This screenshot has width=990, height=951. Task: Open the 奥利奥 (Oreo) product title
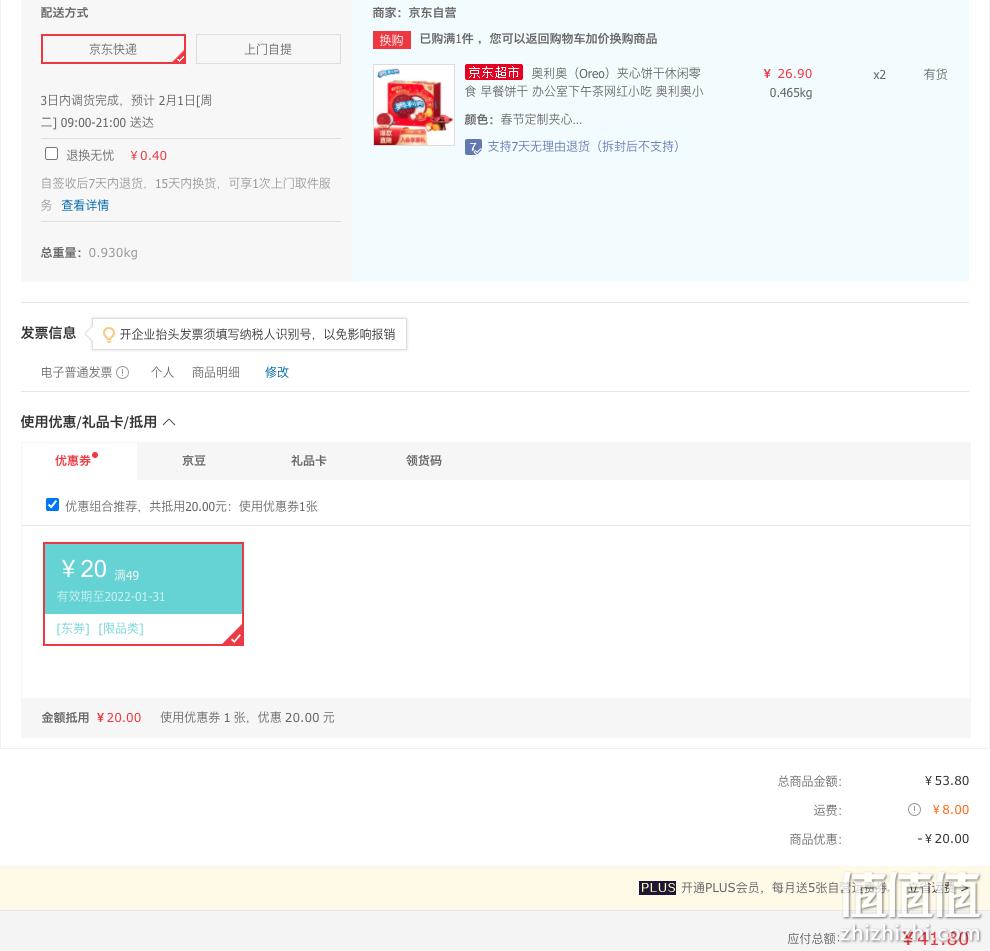584,82
